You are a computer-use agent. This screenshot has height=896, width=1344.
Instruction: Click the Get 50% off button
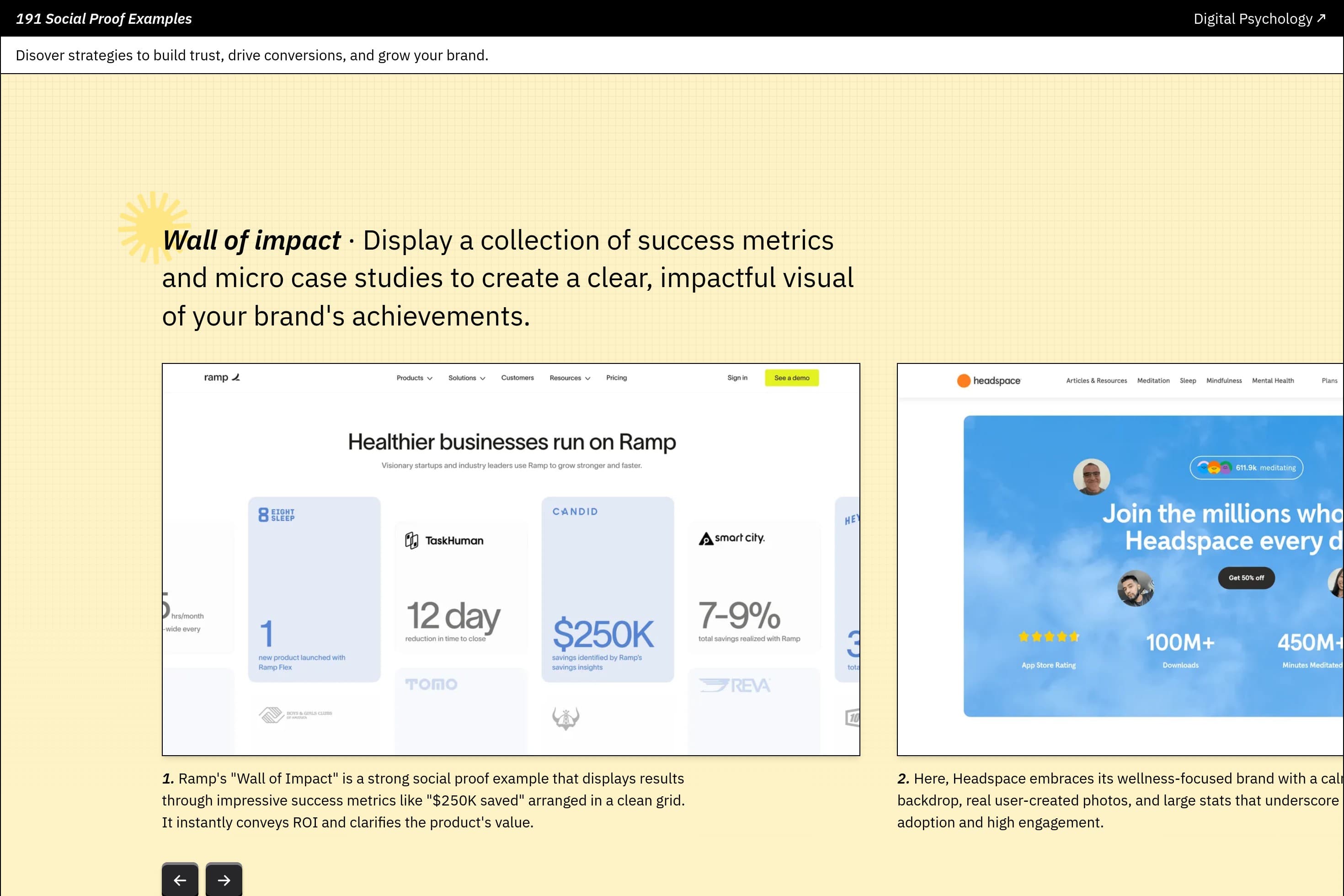click(1246, 578)
